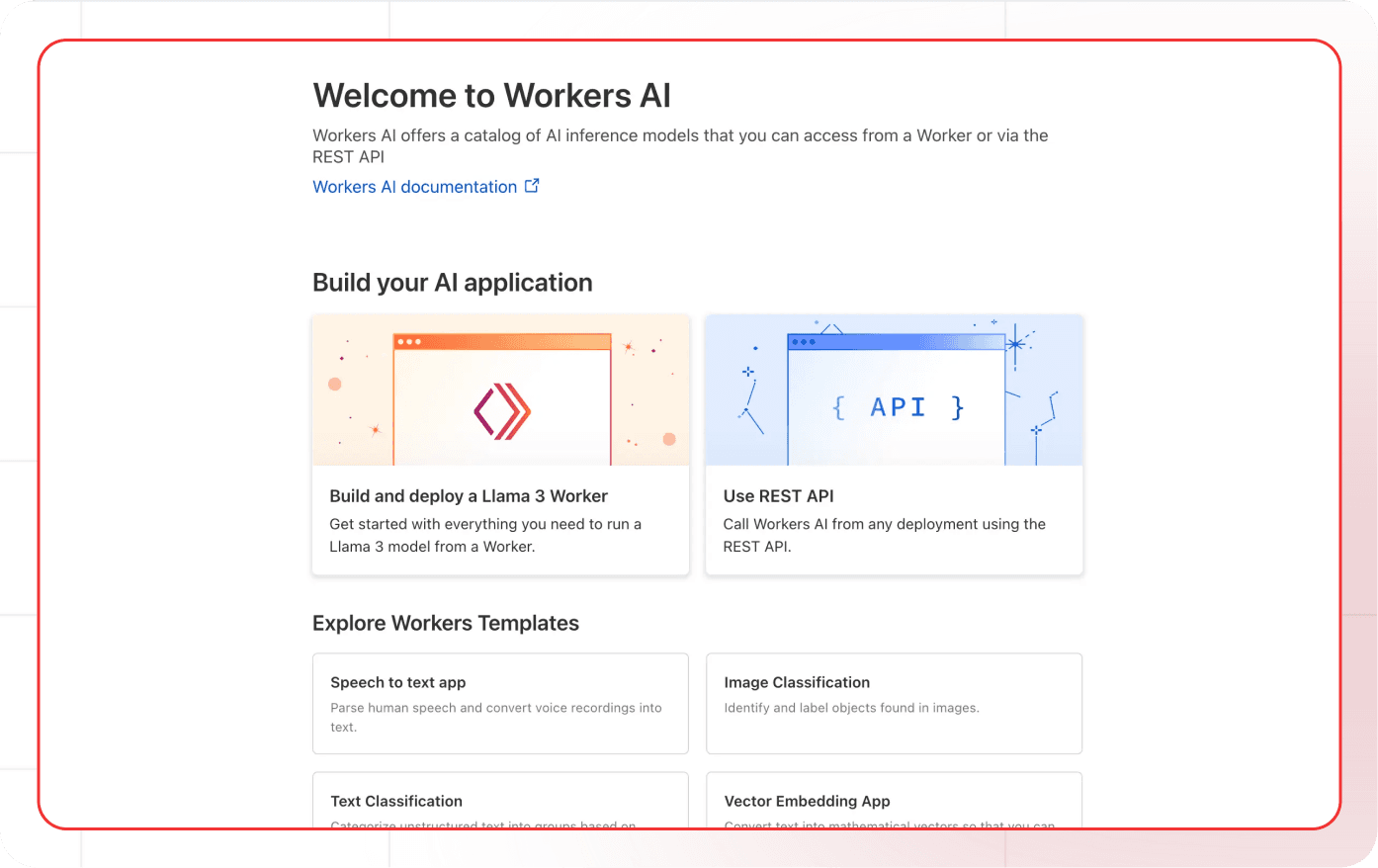
Task: Open the Vector Embedding App template
Action: [807, 801]
